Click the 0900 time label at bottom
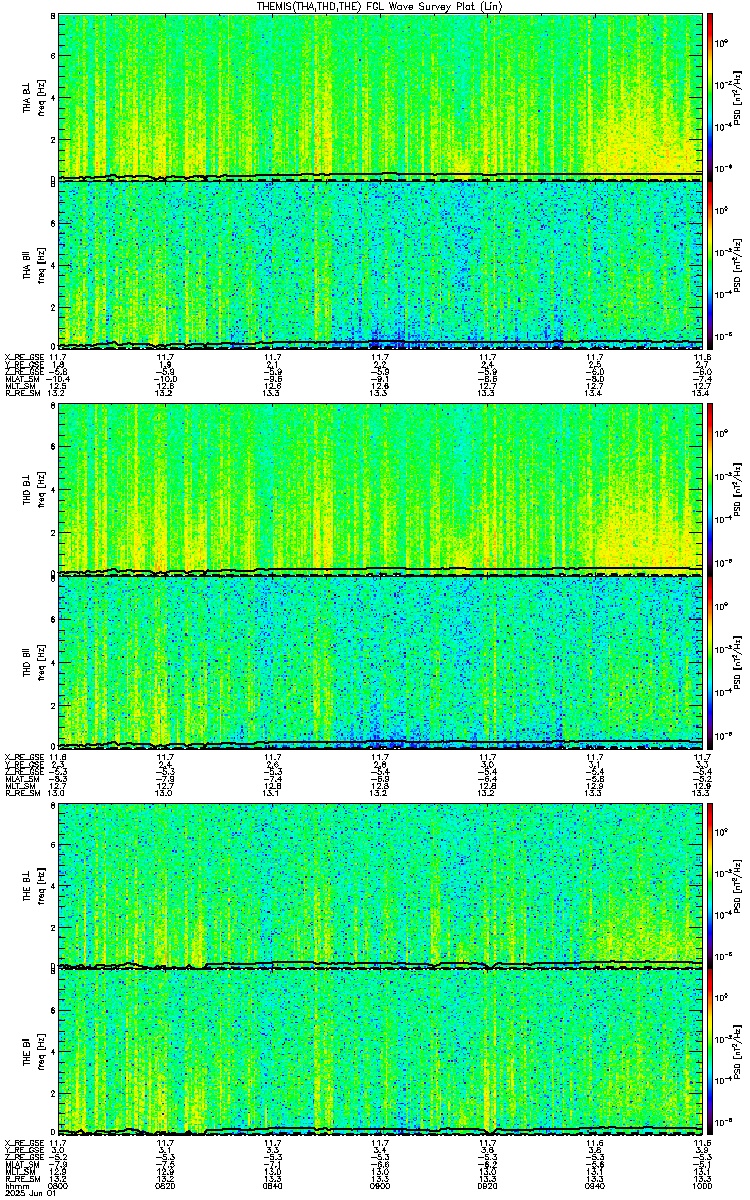Image resolution: width=750 pixels, height=1200 pixels. coord(379,1188)
